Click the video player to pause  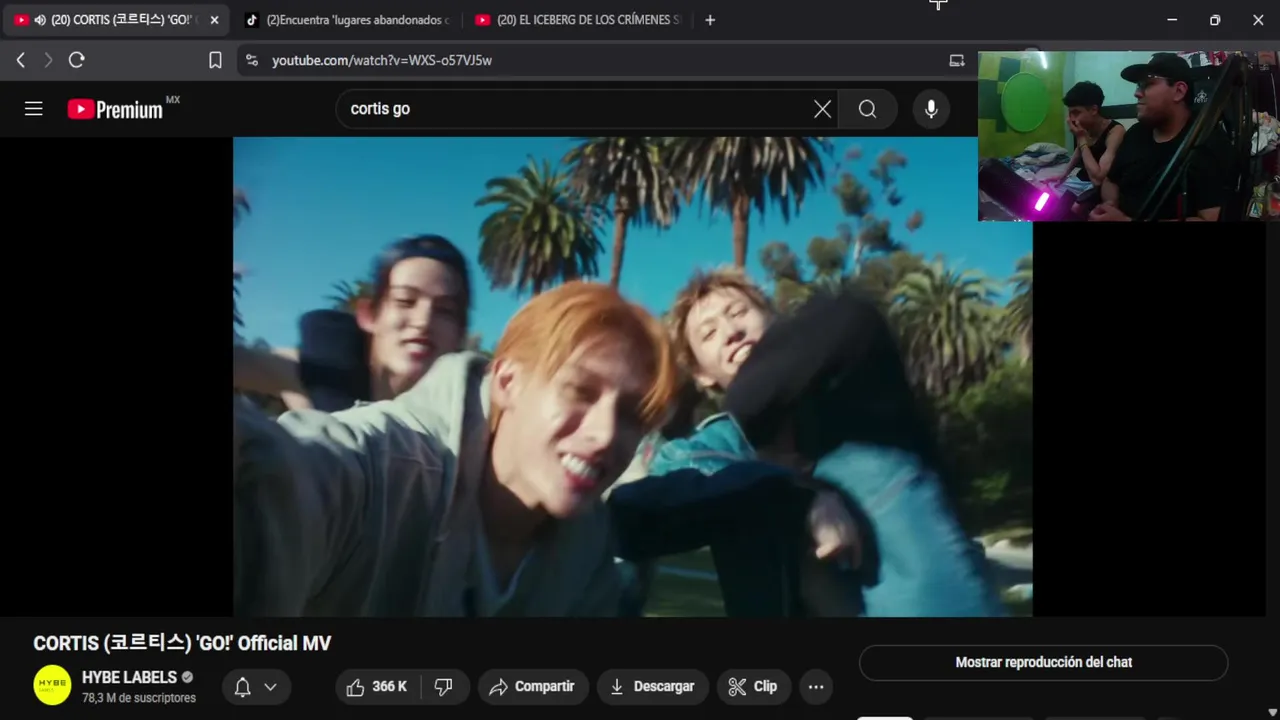632,376
